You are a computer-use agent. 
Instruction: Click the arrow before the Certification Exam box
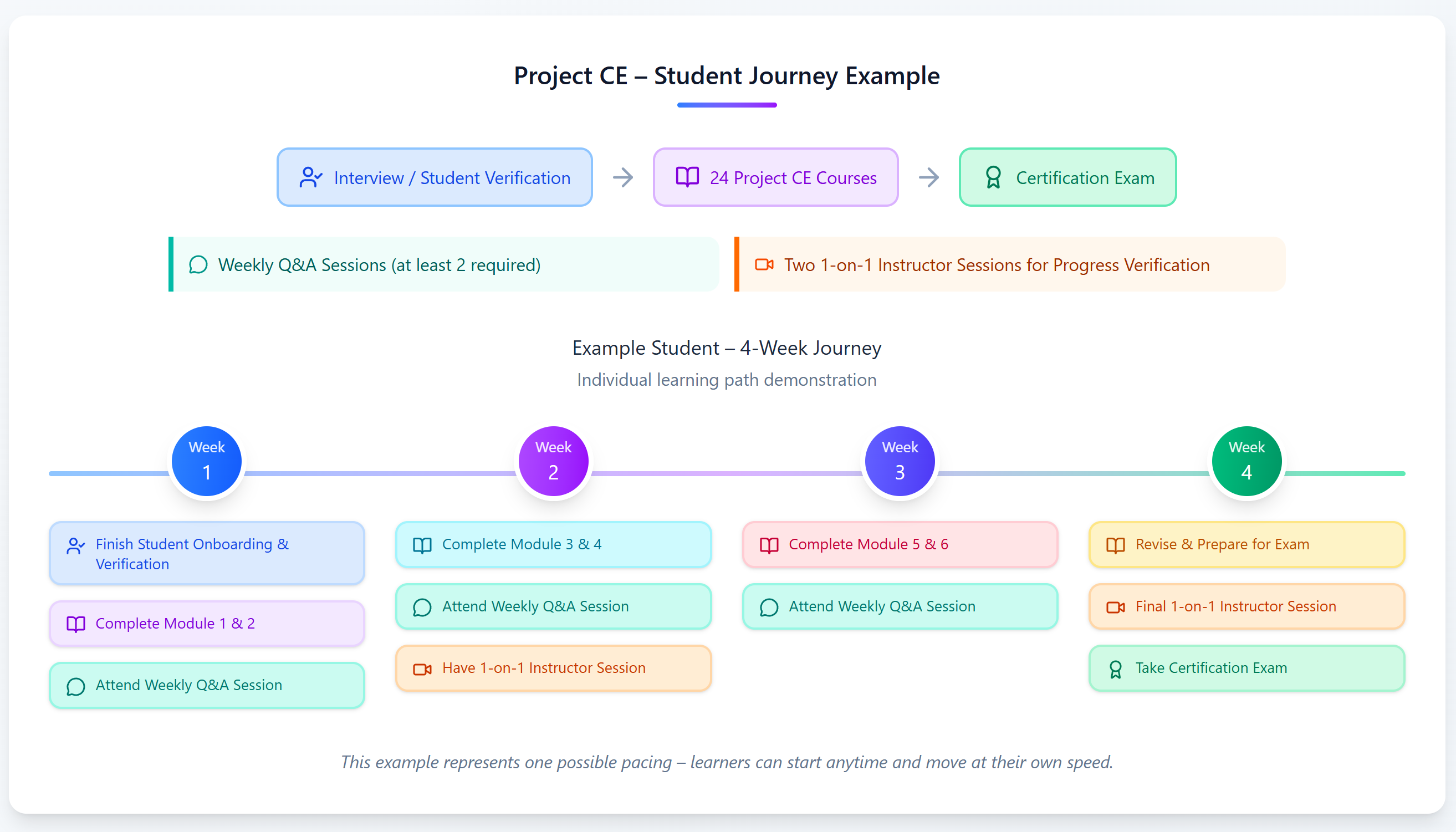tap(929, 178)
